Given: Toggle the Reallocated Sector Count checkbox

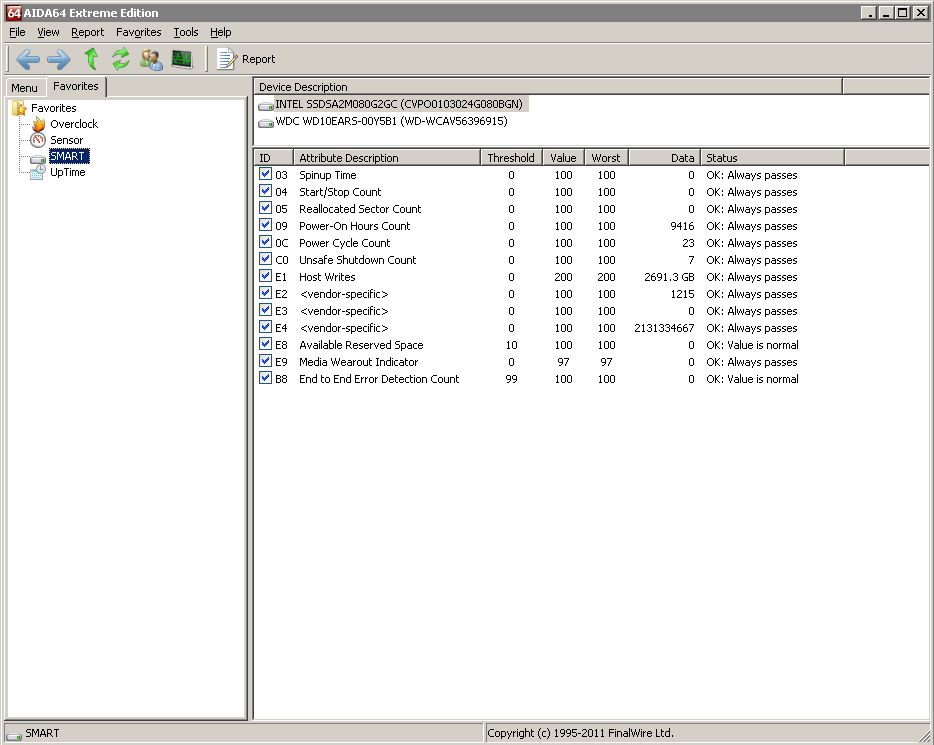Looking at the screenshot, I should tap(265, 208).
